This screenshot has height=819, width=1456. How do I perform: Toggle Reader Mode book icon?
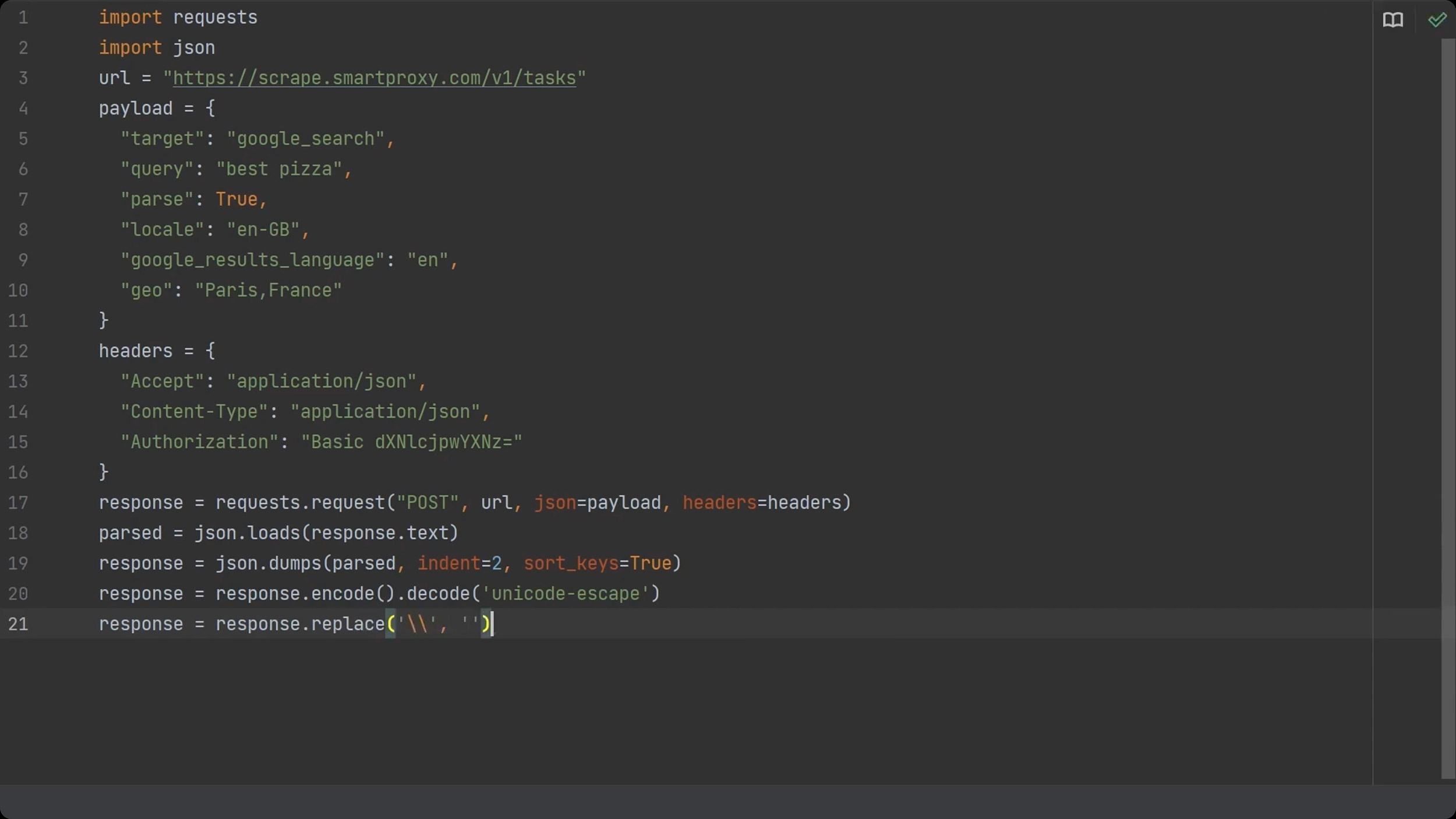[1393, 20]
